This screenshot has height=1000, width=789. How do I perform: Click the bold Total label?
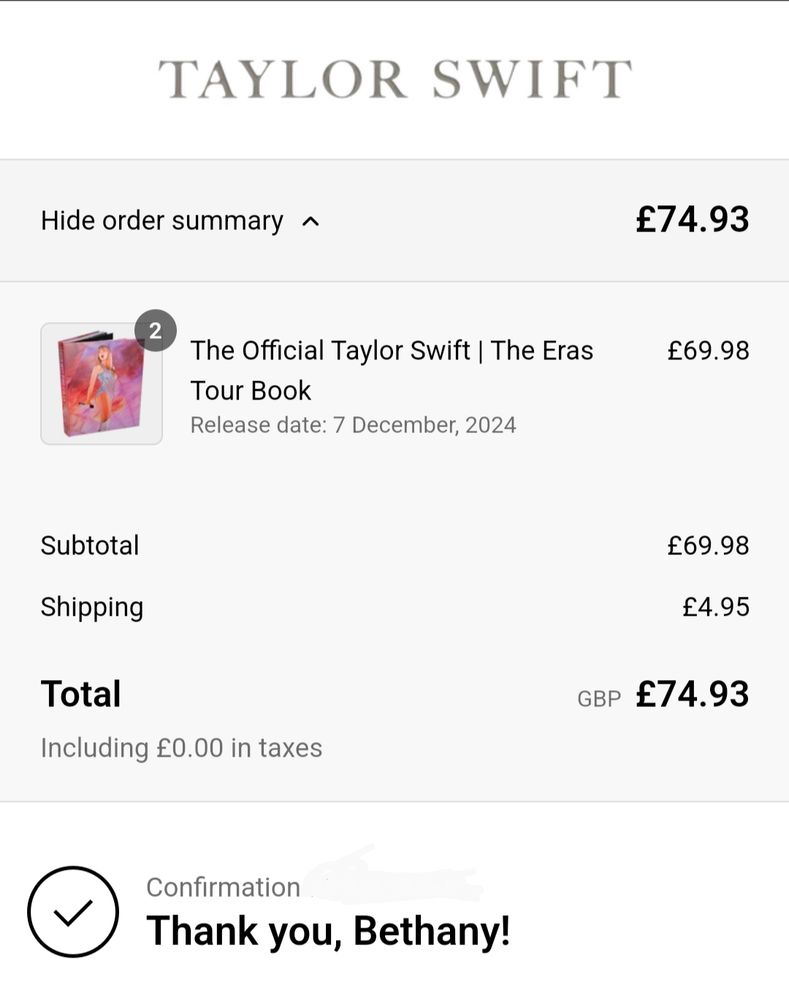pyautogui.click(x=81, y=694)
